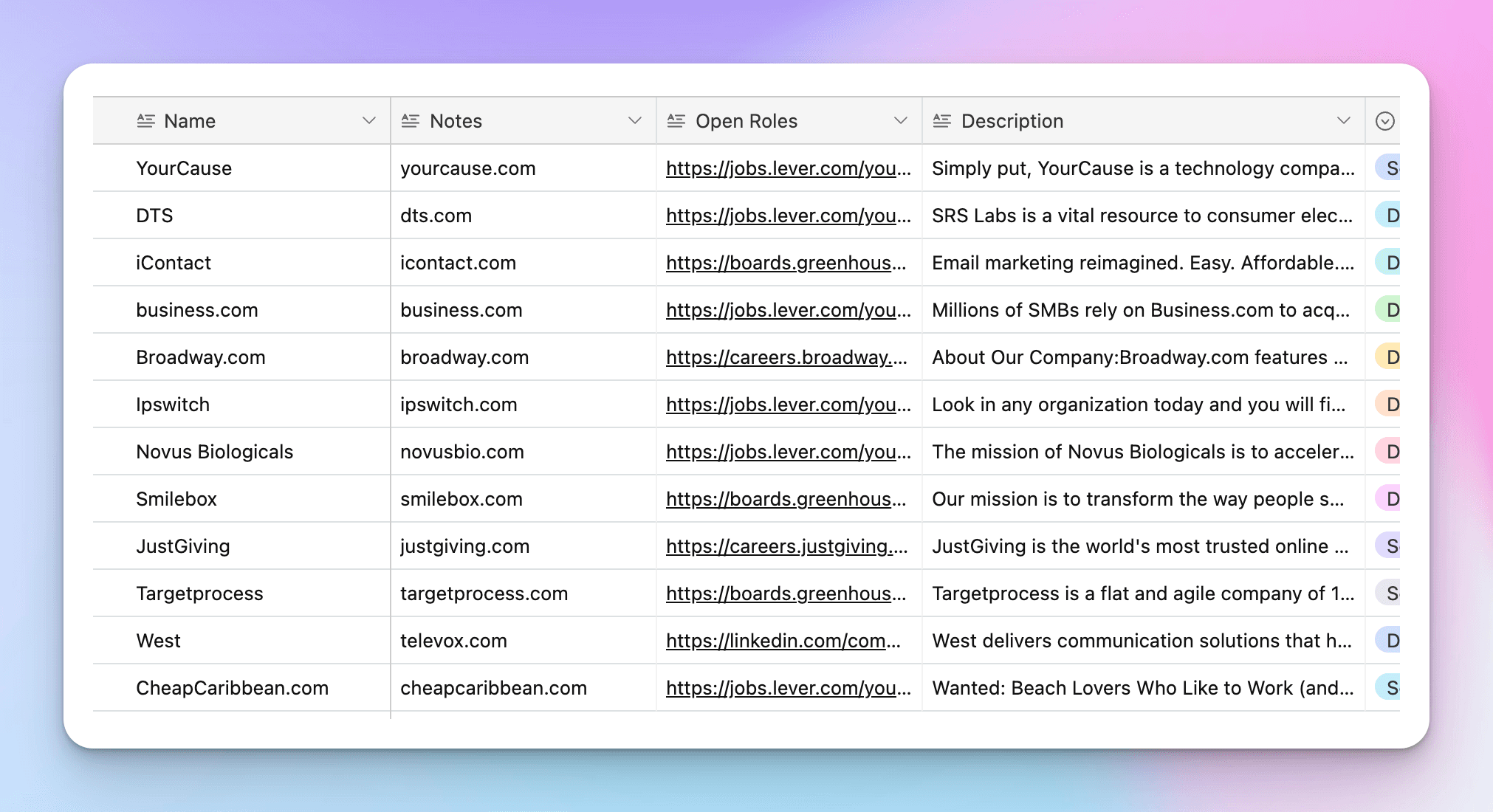
Task: Open the Open Roles column dropdown
Action: coord(901,121)
